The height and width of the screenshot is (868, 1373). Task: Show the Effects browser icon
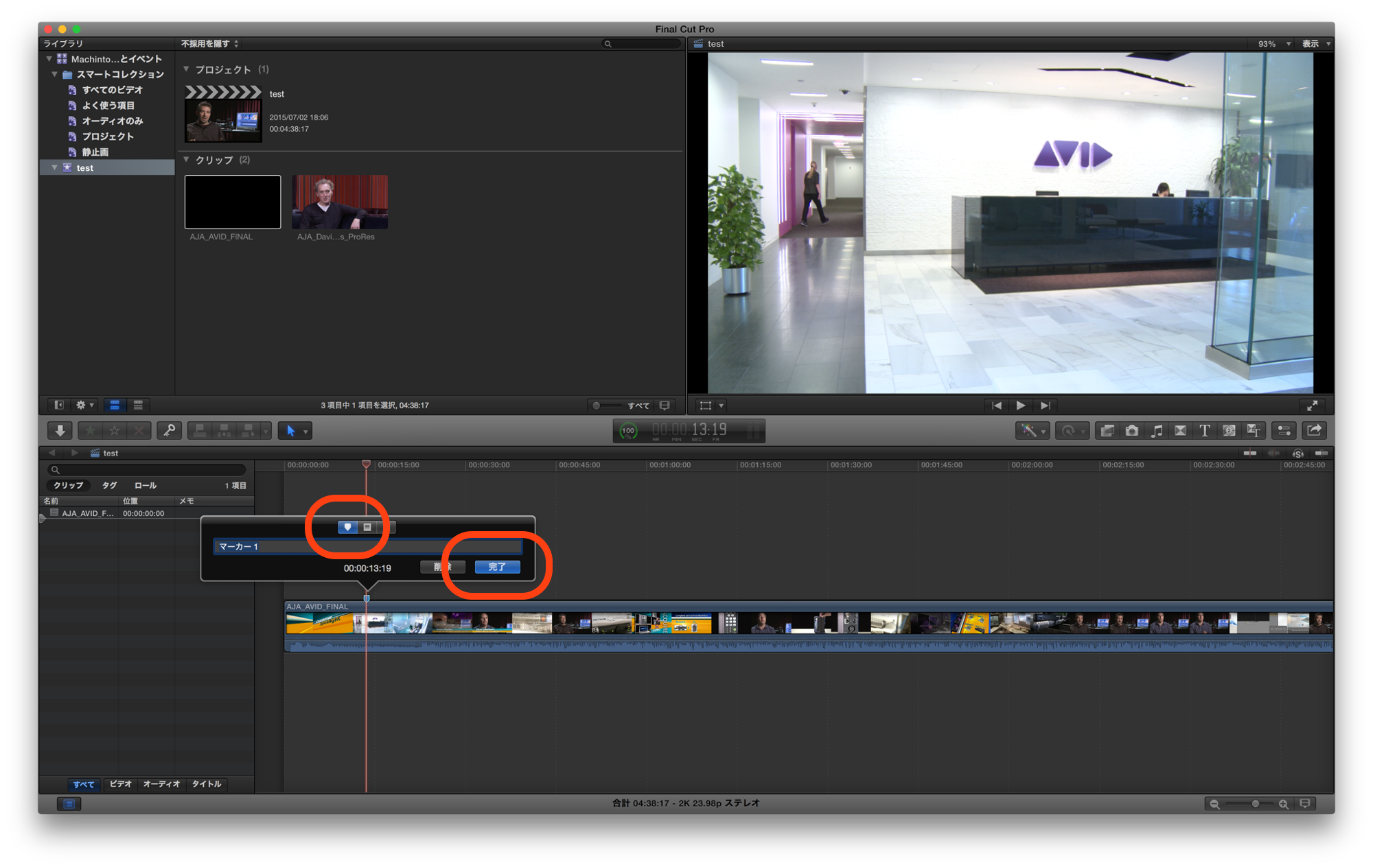point(1107,431)
